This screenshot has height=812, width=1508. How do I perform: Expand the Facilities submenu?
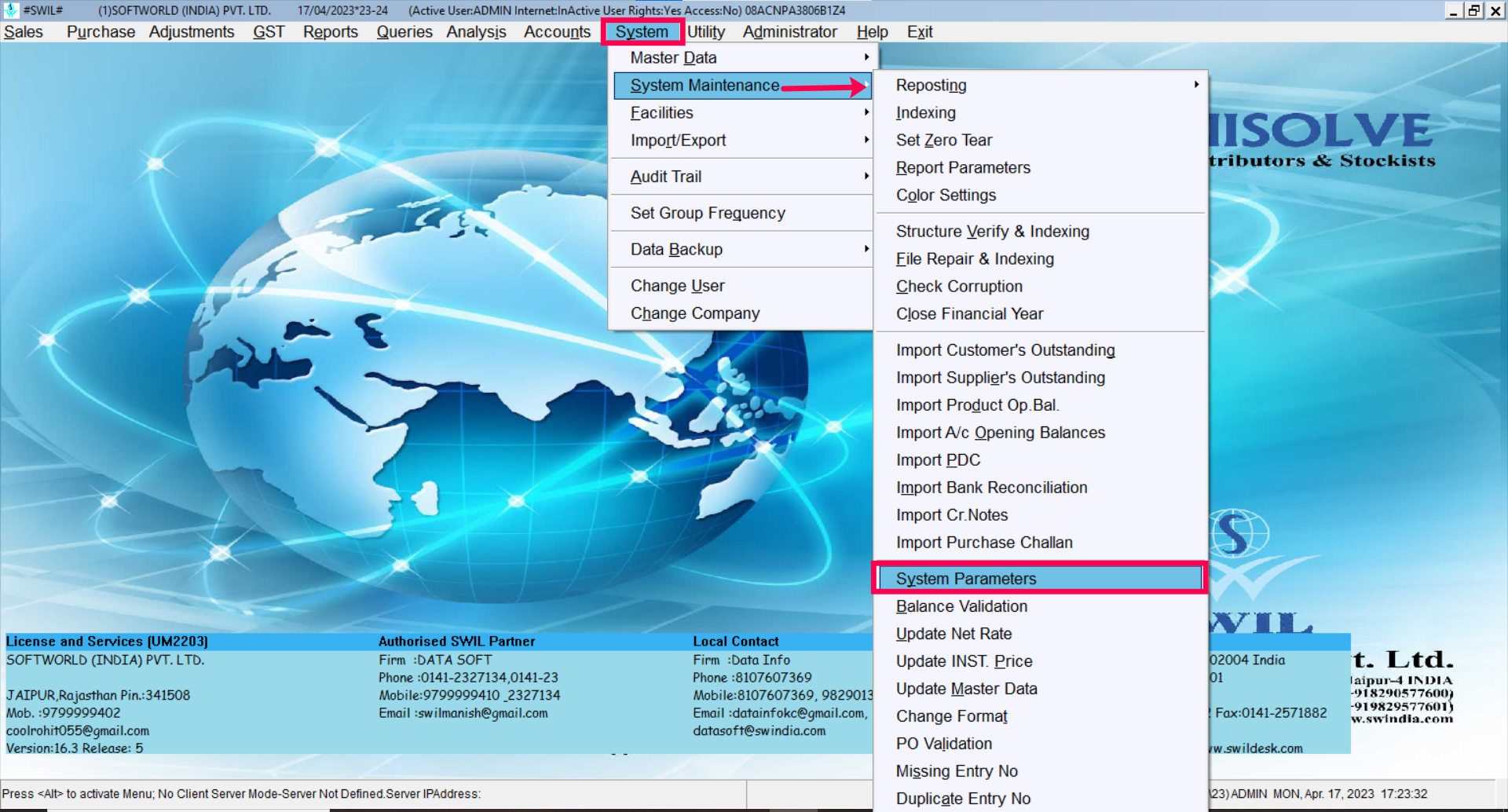tap(742, 113)
